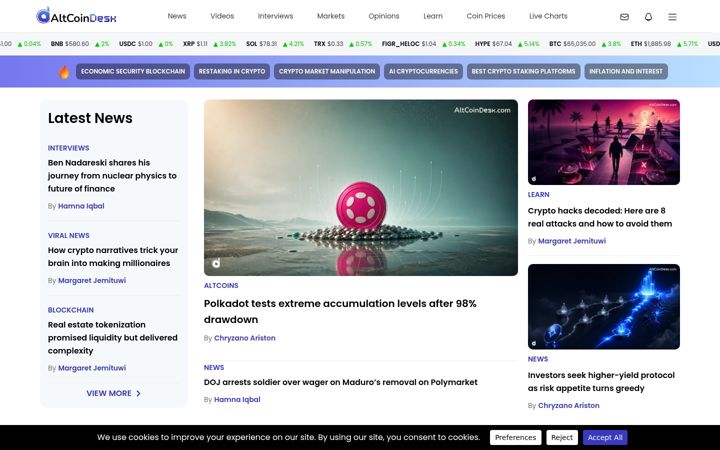Screen dimensions: 720x450
Task: Click BTC ticker entry
Action: coord(585,44)
